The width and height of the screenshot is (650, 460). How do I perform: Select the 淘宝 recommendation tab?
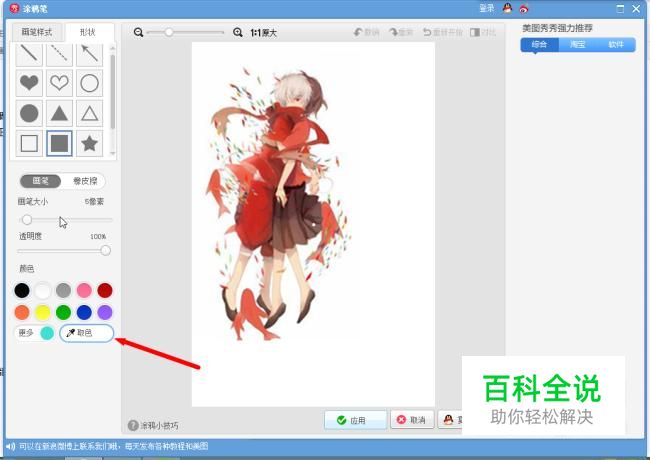577,45
